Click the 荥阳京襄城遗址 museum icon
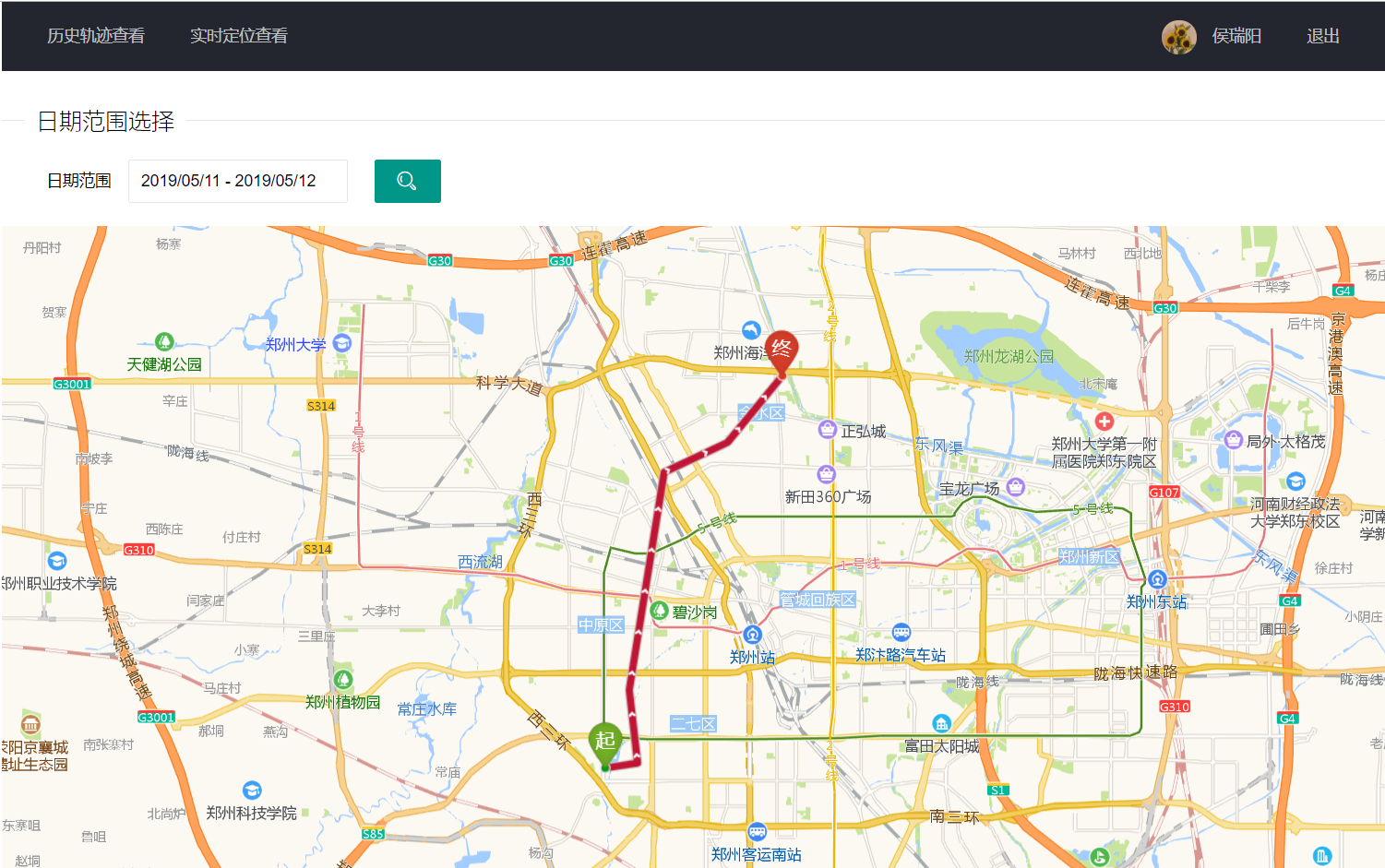The image size is (1385, 868). click(x=30, y=724)
